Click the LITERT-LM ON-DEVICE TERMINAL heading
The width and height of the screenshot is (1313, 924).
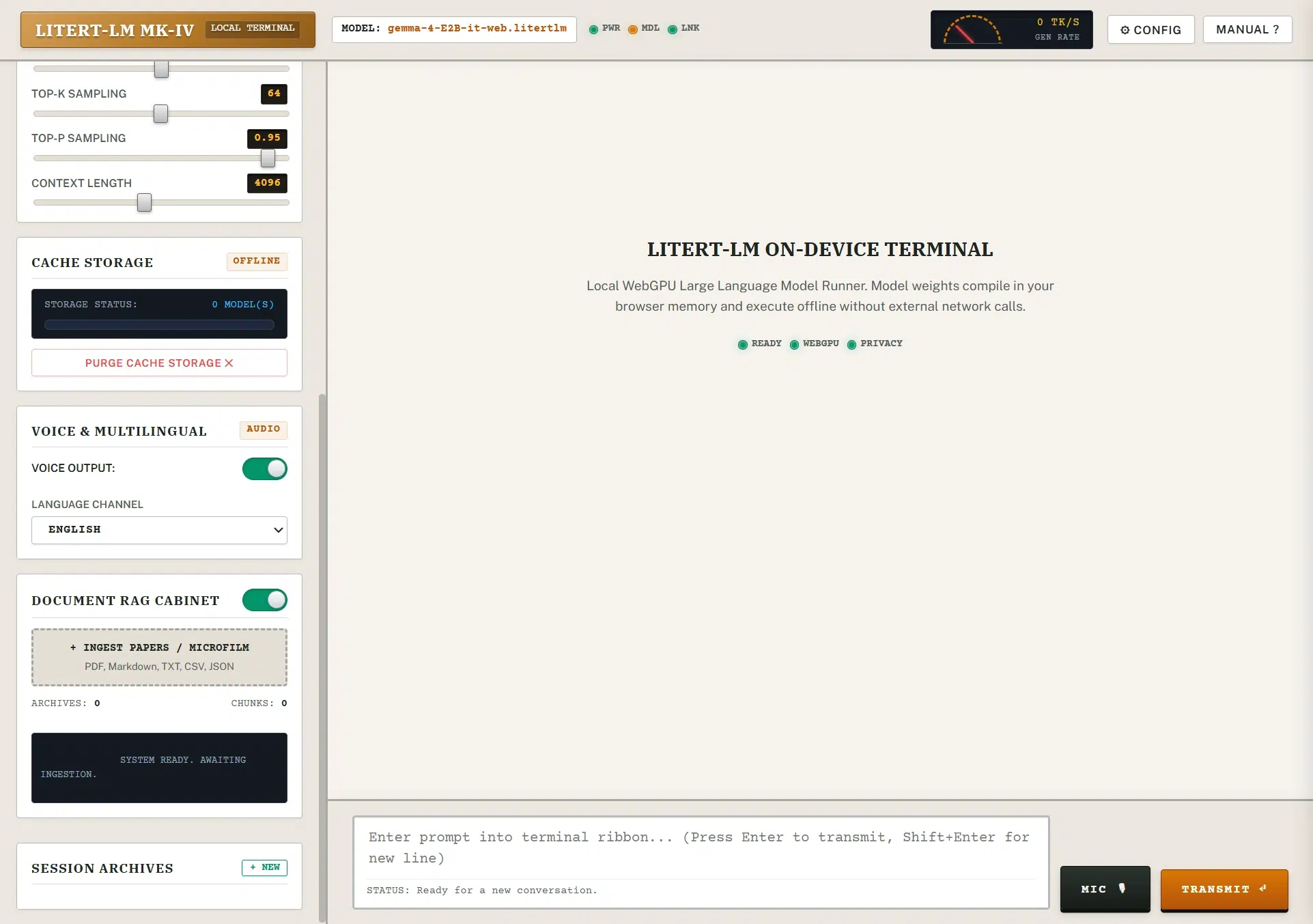[x=820, y=250]
